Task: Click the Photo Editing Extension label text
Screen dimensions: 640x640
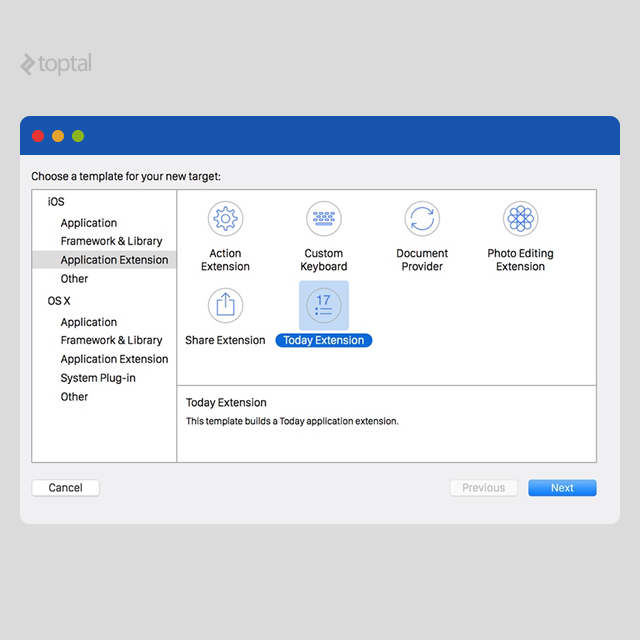Action: click(520, 260)
